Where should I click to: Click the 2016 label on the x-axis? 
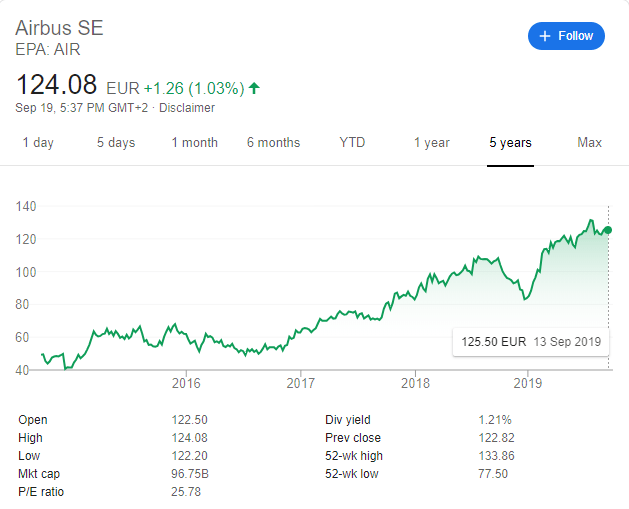(186, 382)
